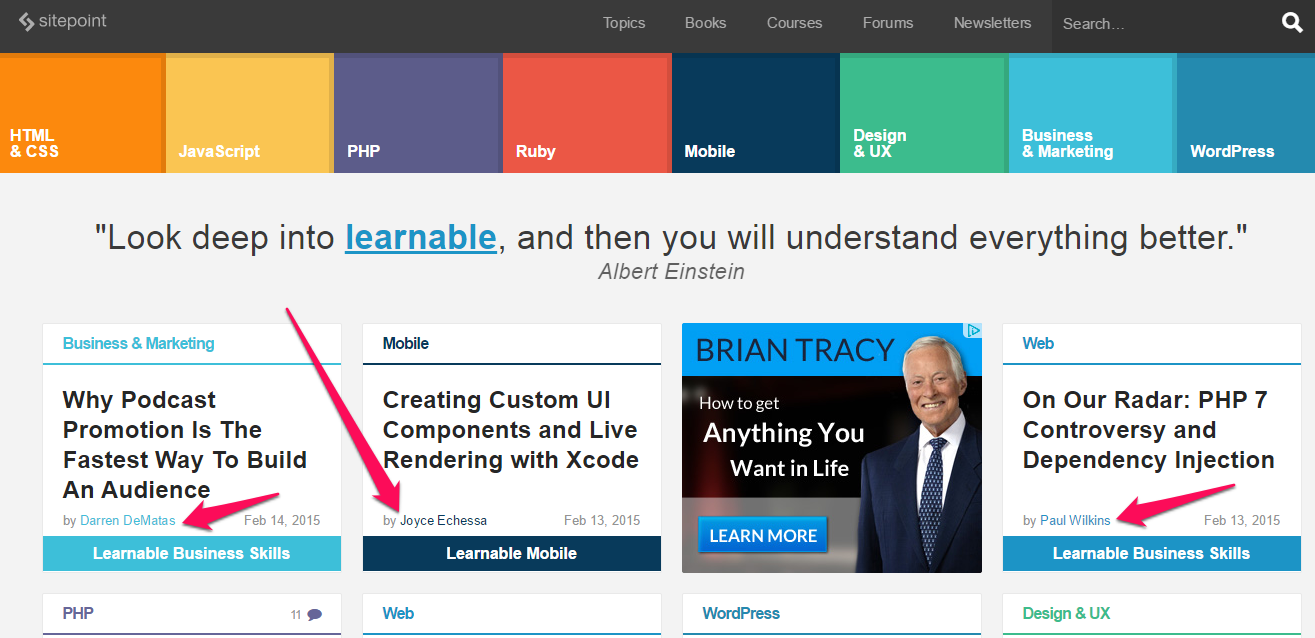This screenshot has height=638, width=1315.
Task: Click the Feb 14, 2015 date text
Action: [282, 520]
